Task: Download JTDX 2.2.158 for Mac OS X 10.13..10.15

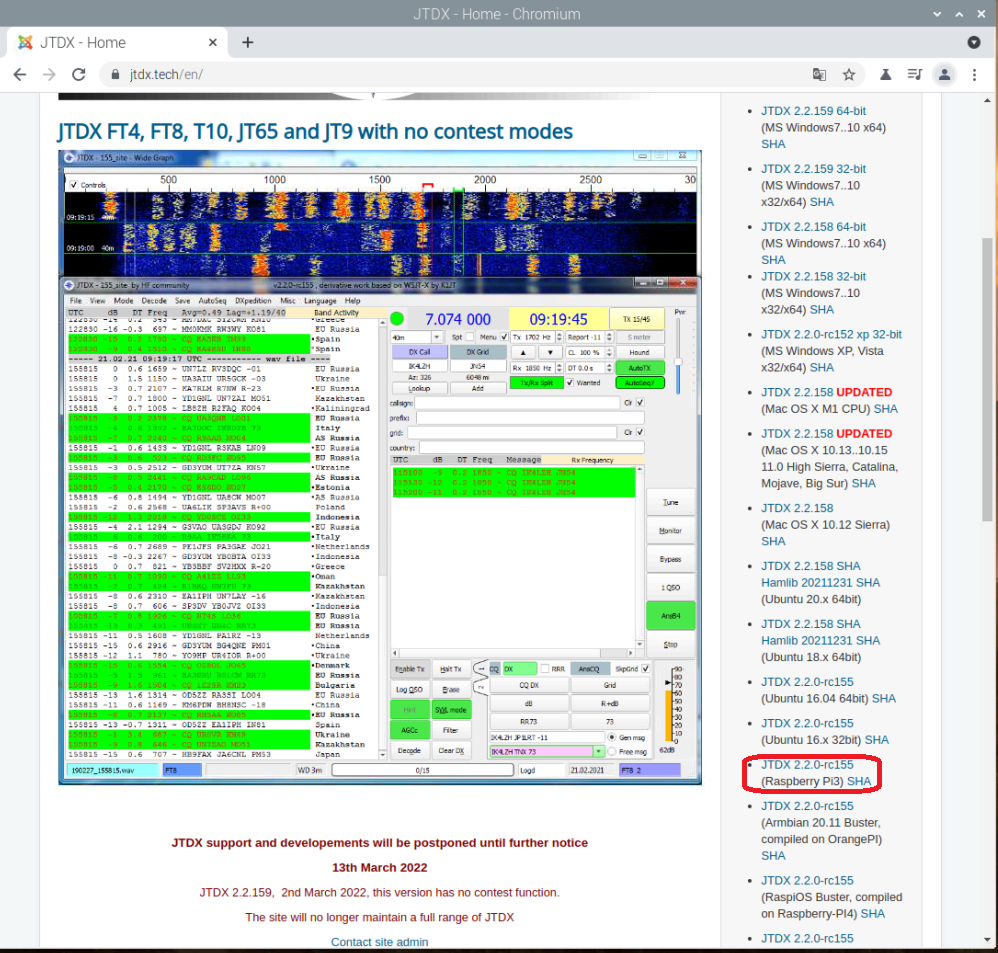Action: pos(797,434)
